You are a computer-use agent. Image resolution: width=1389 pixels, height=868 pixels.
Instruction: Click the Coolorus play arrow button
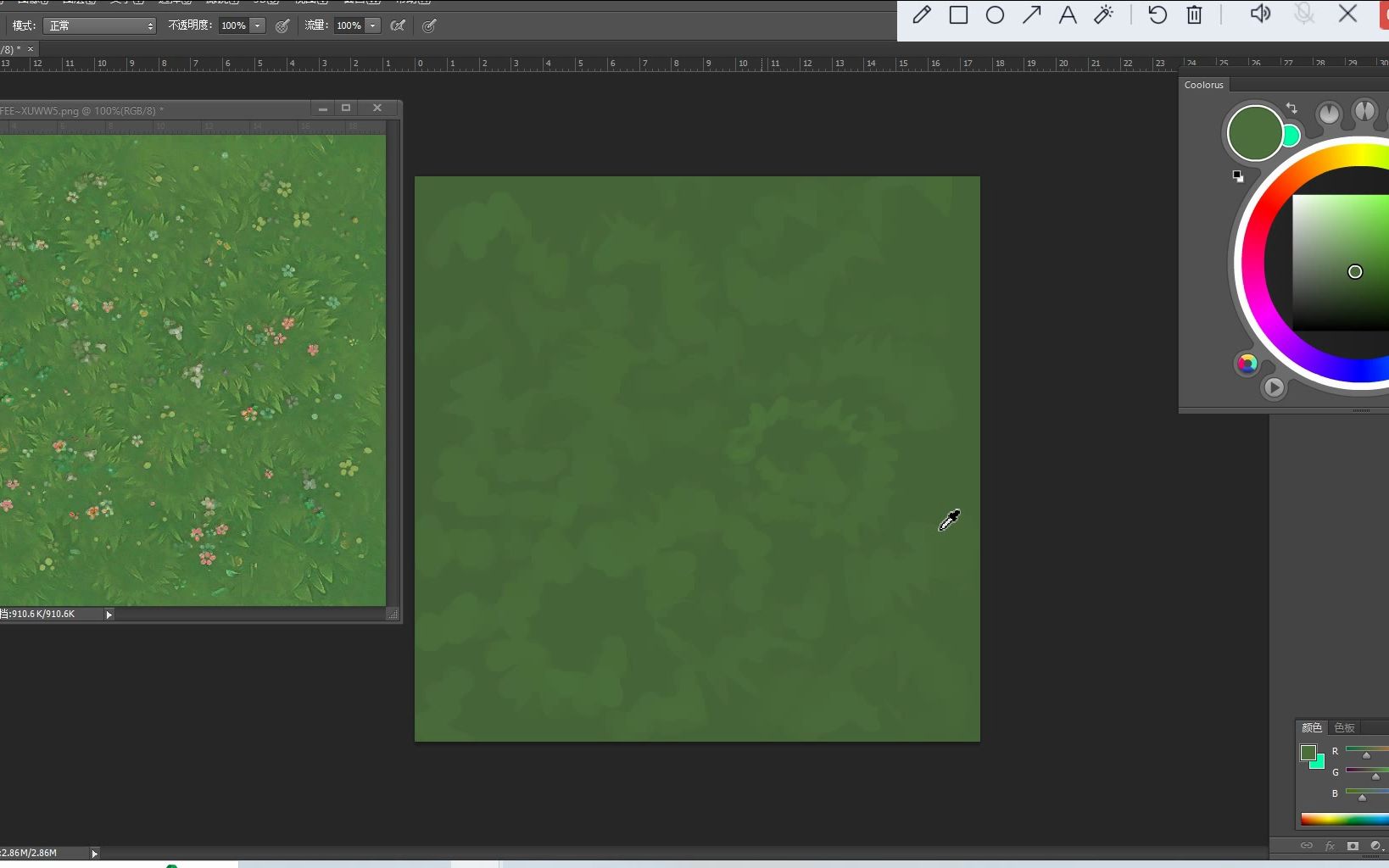point(1274,387)
